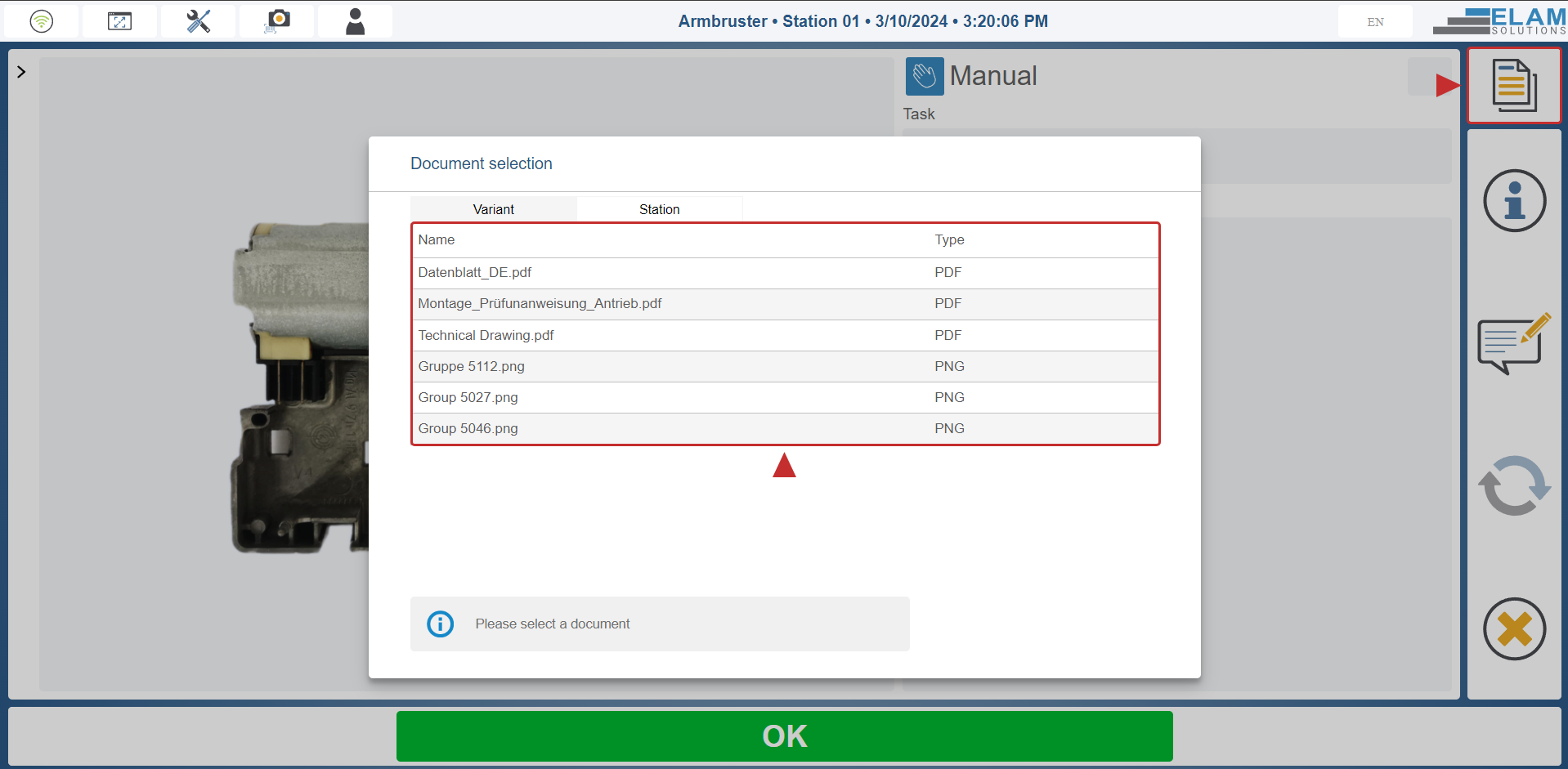This screenshot has height=769, width=1568.
Task: Show the information panel
Action: (x=1513, y=200)
